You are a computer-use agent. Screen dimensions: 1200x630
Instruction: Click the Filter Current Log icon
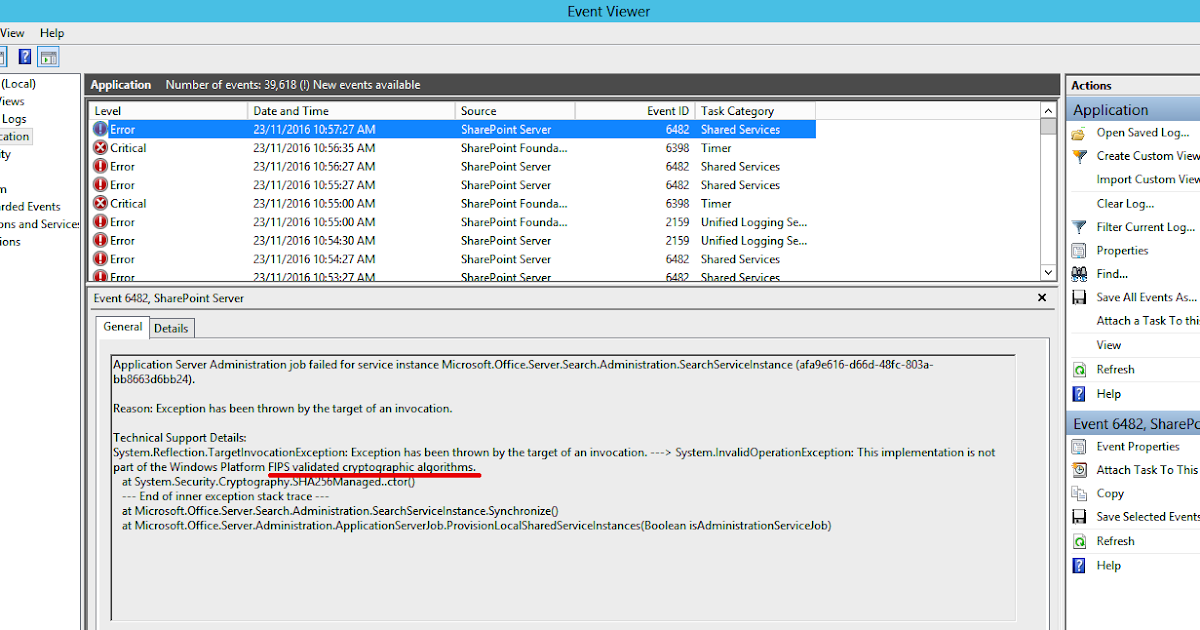[x=1079, y=227]
